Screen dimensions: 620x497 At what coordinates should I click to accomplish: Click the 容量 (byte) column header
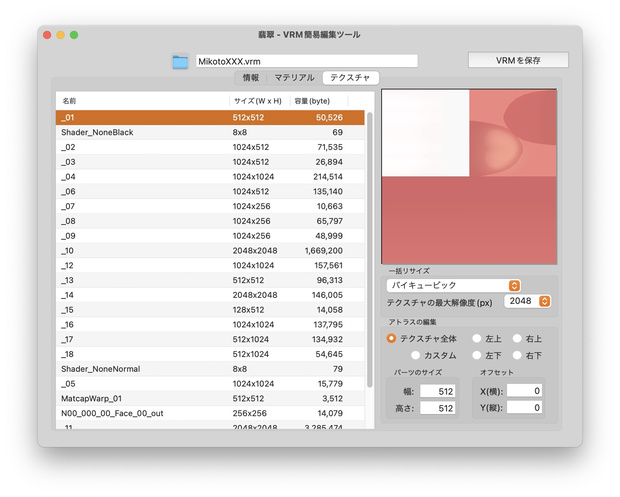pos(312,101)
